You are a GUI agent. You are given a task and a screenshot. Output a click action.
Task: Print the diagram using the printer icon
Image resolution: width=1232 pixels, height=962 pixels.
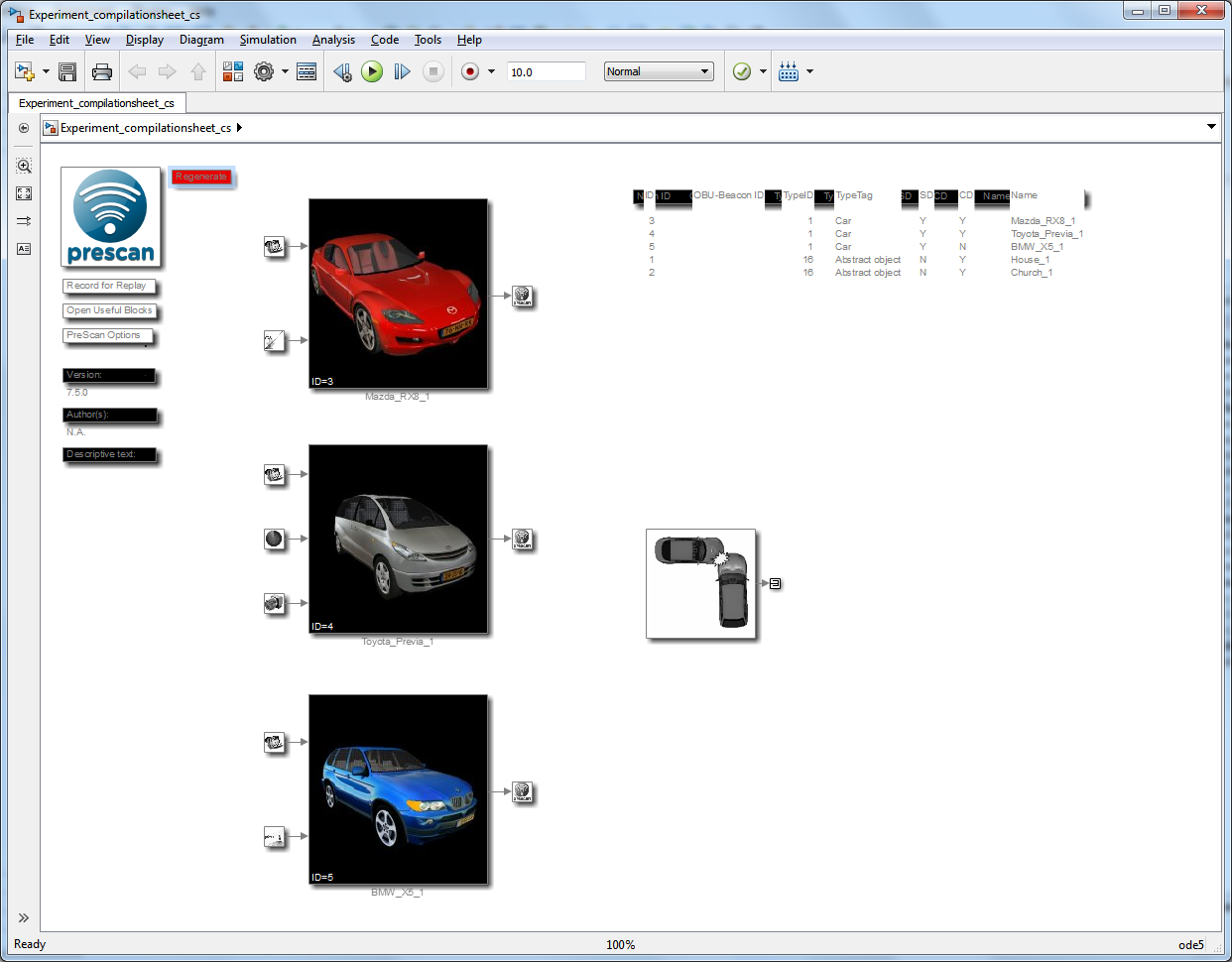pyautogui.click(x=101, y=71)
